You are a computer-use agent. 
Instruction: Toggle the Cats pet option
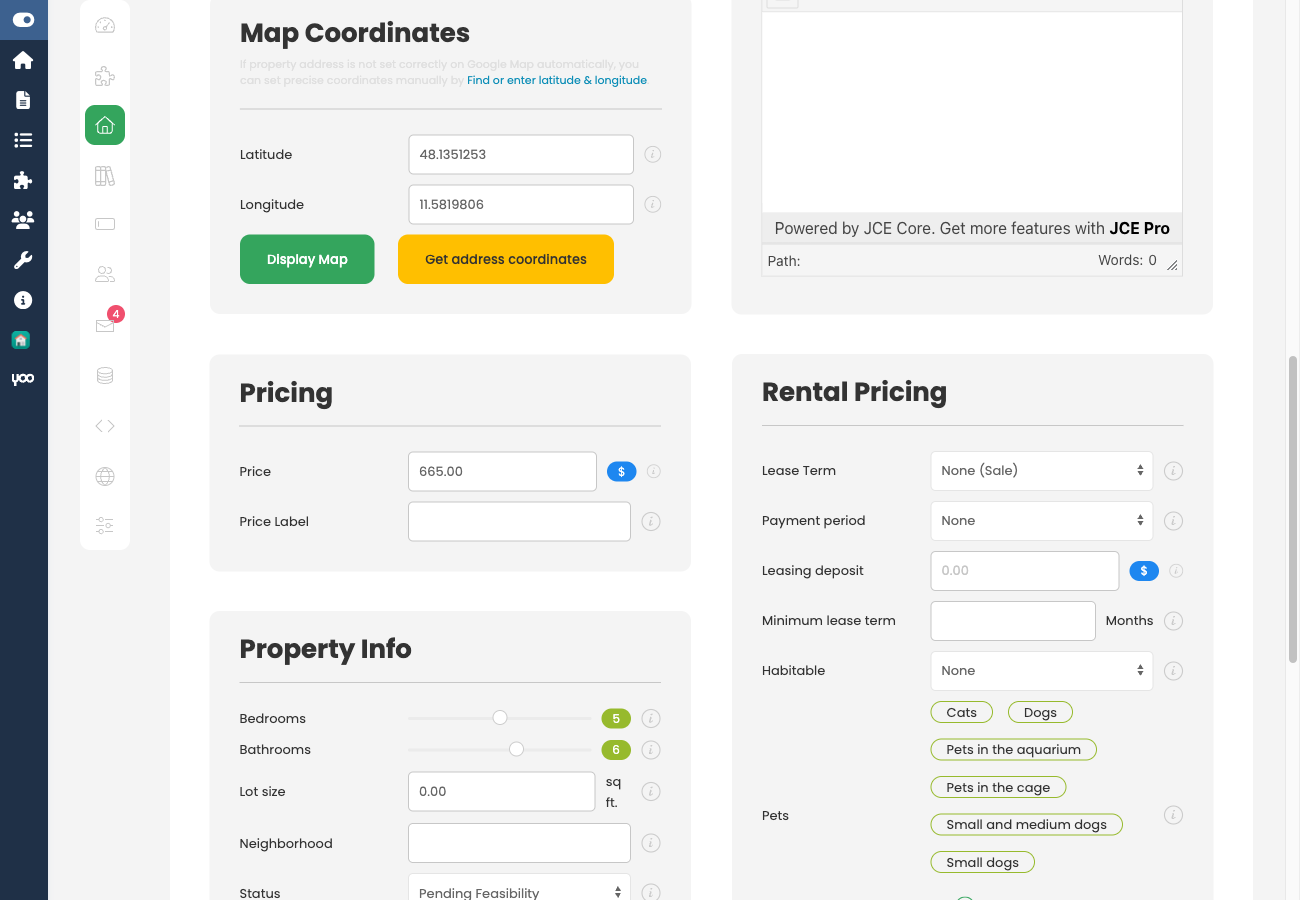coord(961,712)
